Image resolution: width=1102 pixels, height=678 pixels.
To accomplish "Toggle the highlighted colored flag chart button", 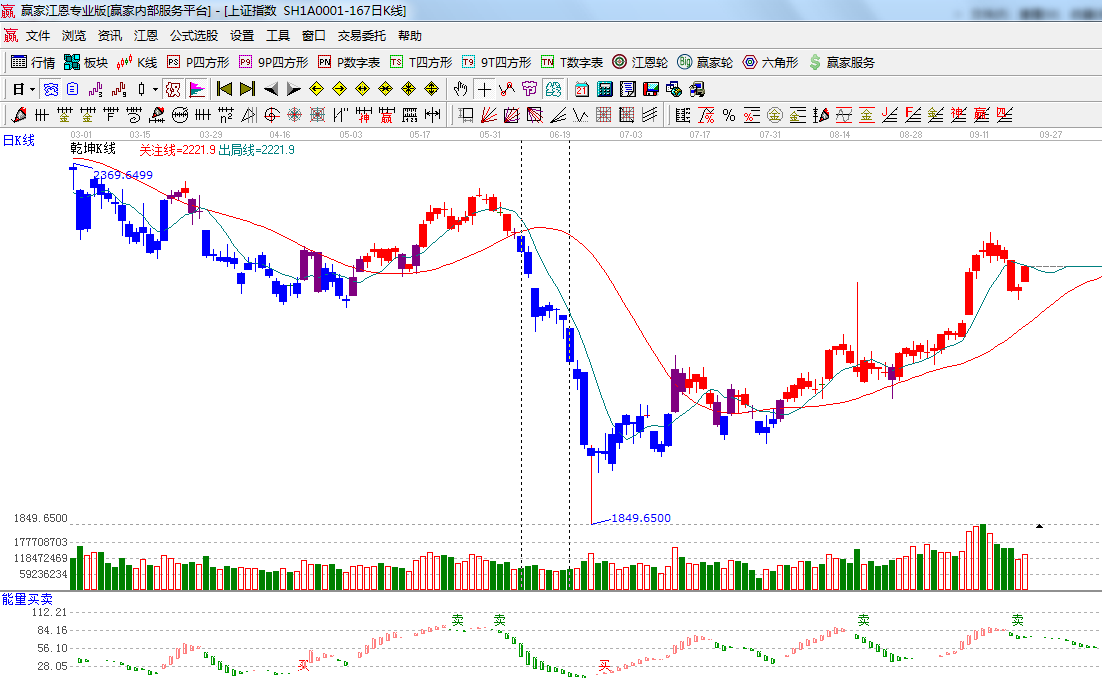I will (x=197, y=89).
